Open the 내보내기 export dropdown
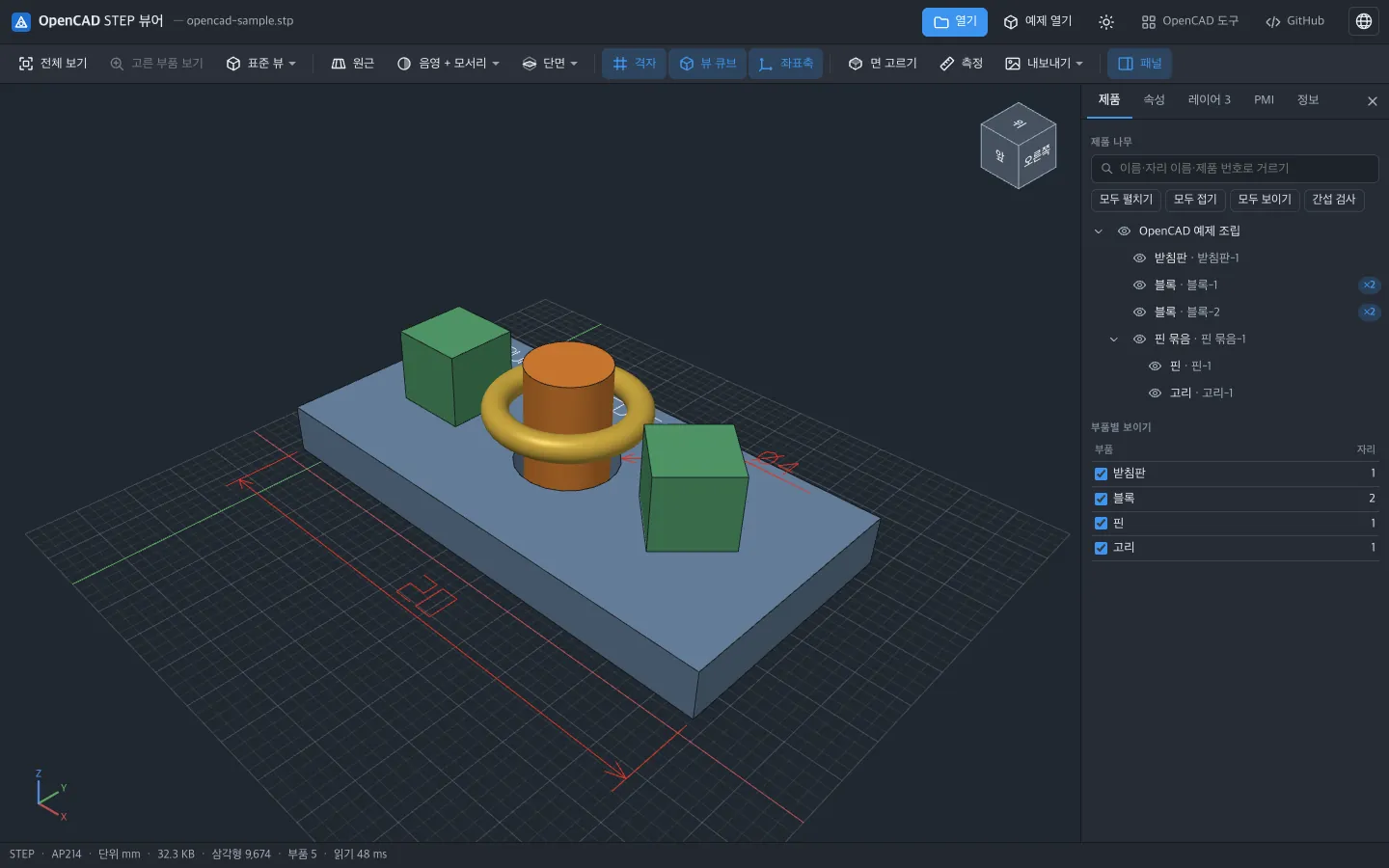 click(x=1044, y=64)
